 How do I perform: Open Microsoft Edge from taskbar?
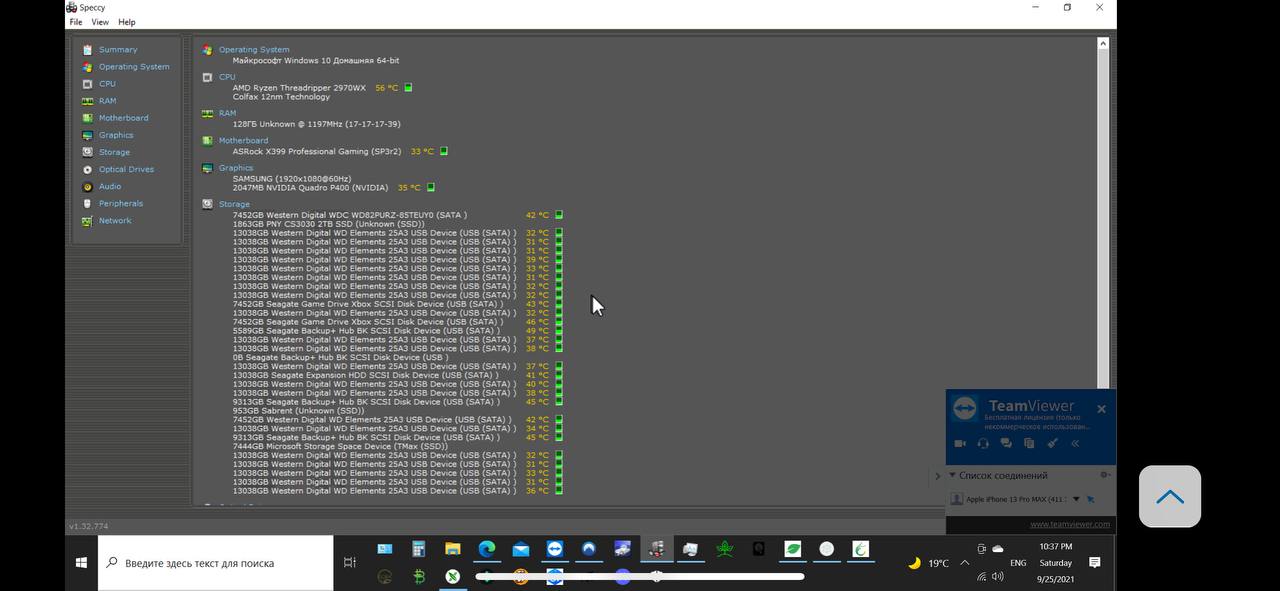coord(487,549)
